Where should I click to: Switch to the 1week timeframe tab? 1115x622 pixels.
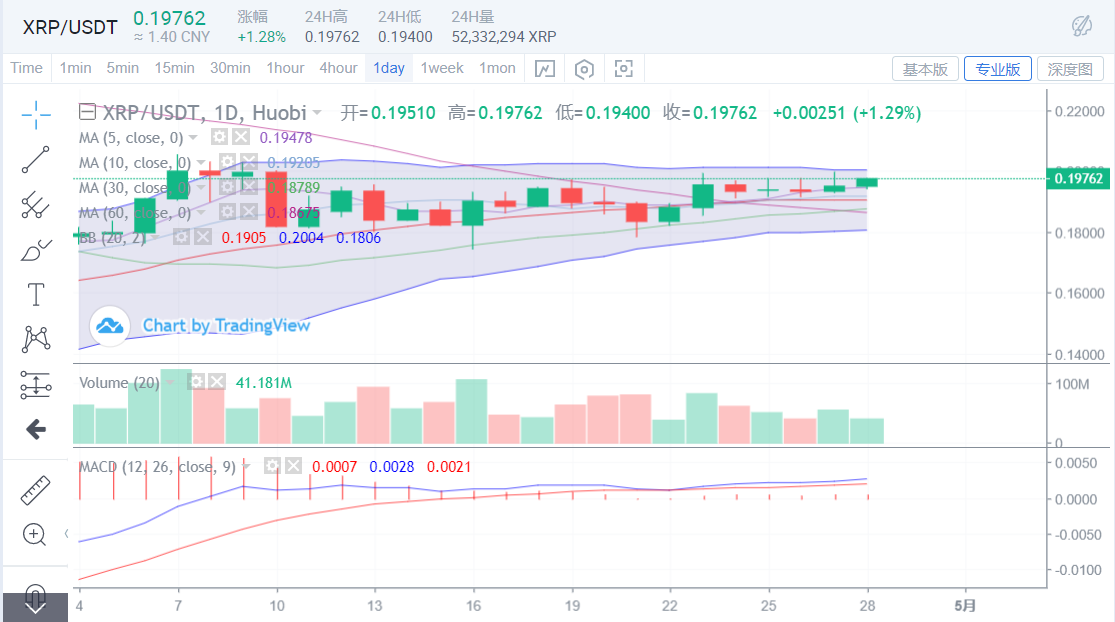click(x=441, y=68)
